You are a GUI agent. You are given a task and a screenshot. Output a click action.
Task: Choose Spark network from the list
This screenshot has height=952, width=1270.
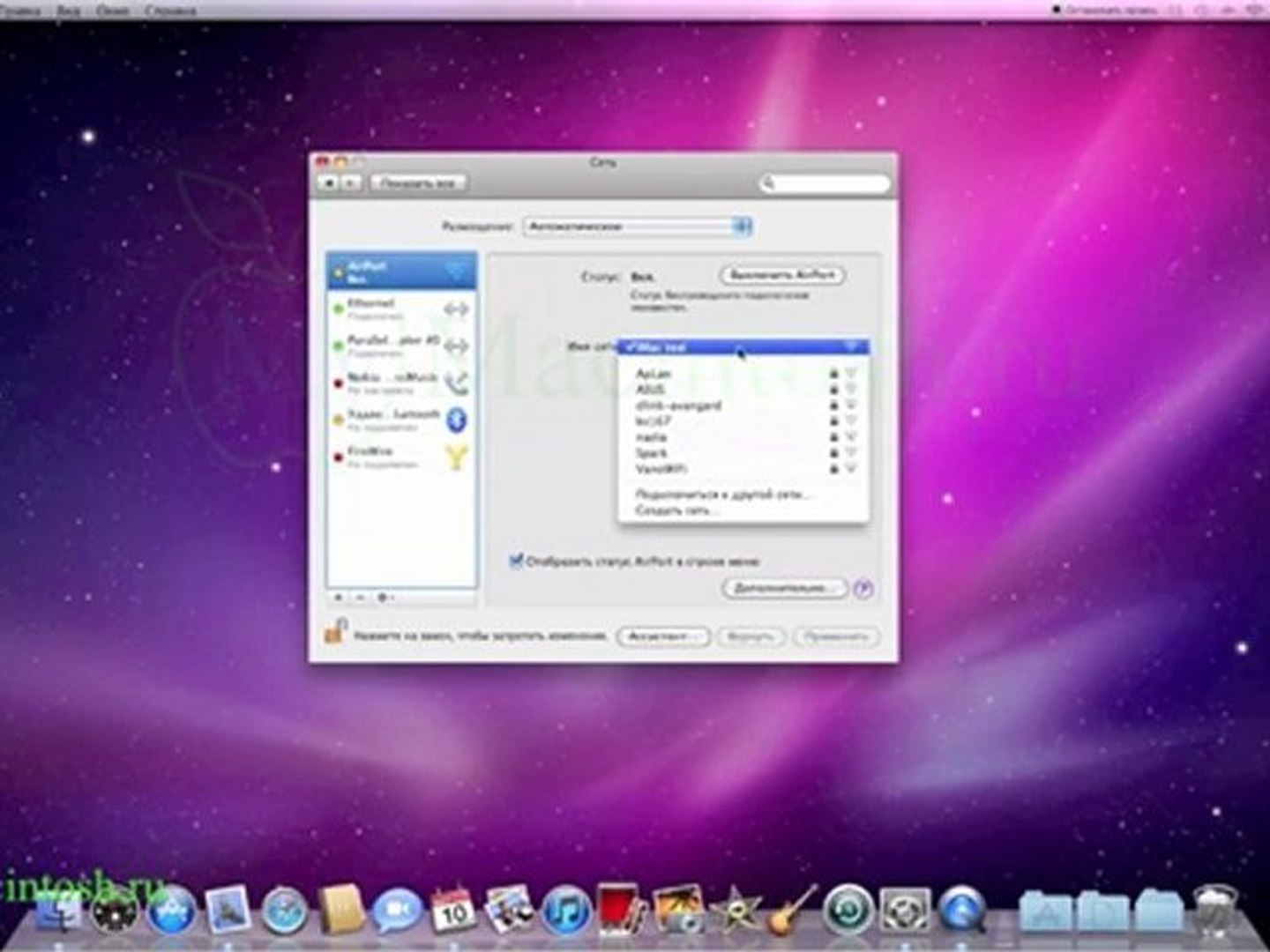743,453
